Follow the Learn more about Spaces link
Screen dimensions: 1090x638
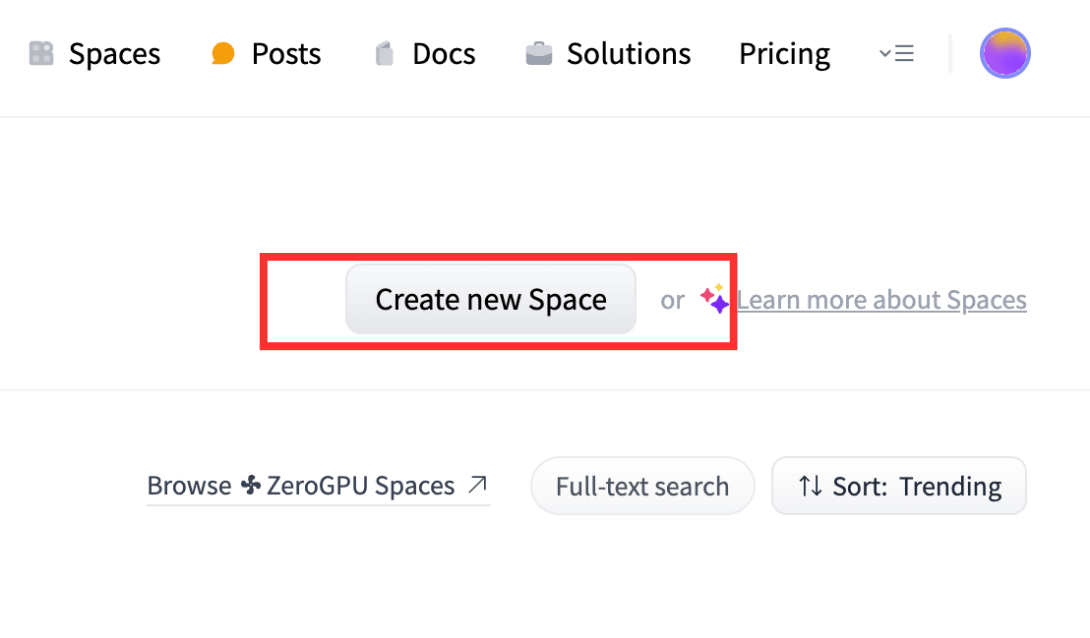click(x=881, y=300)
